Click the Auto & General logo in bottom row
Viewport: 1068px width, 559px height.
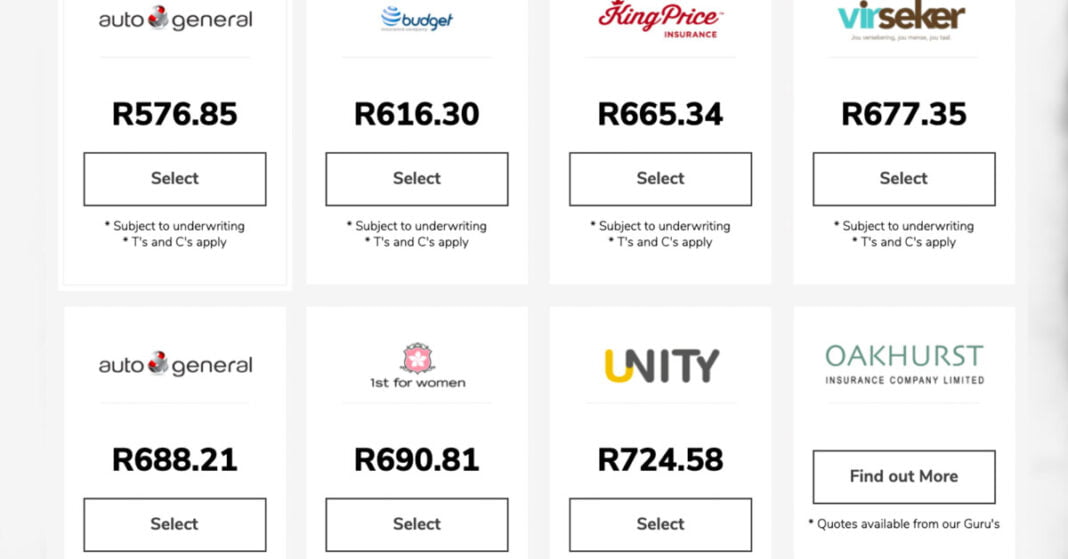175,365
